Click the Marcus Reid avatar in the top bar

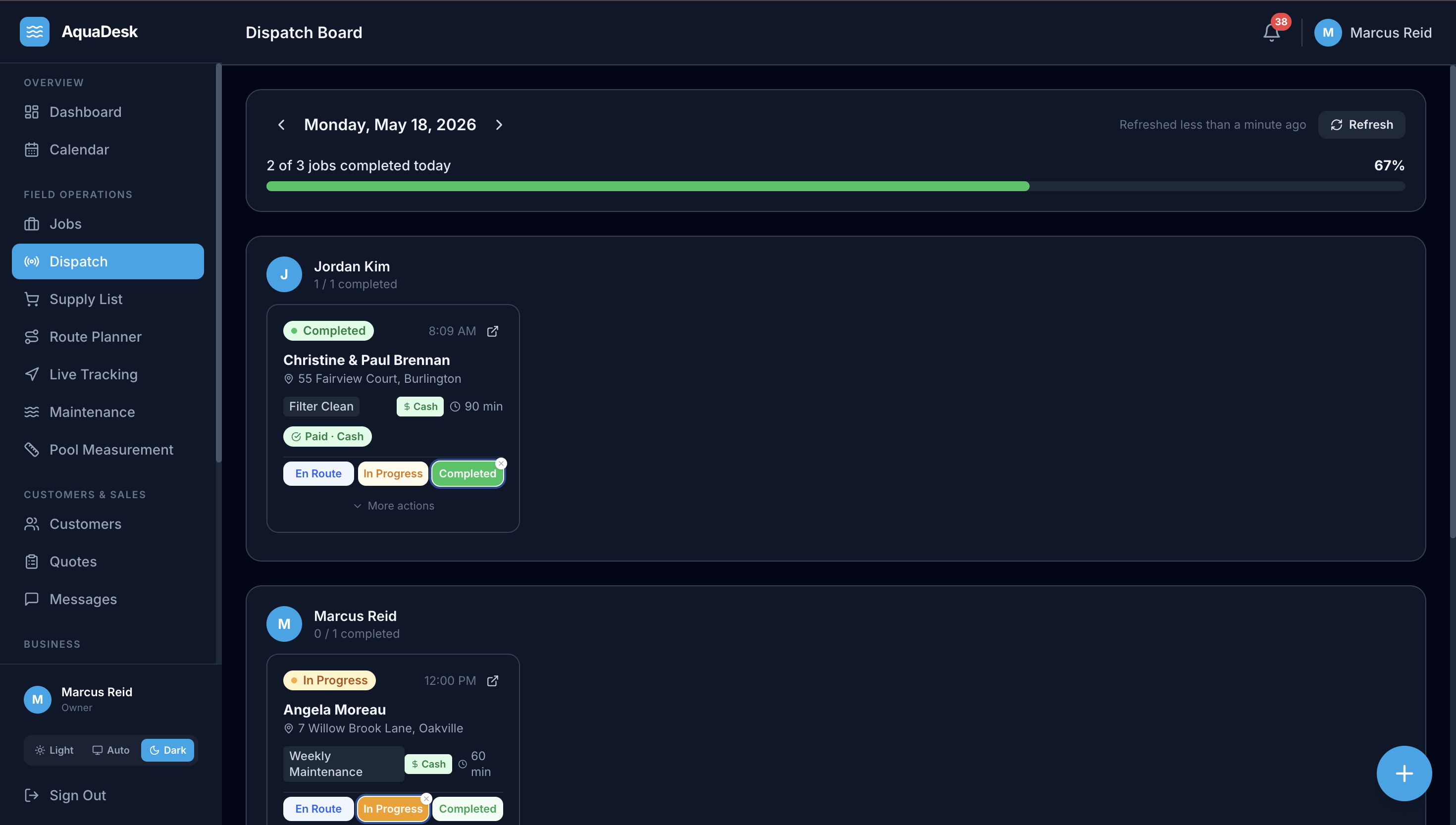(x=1327, y=32)
